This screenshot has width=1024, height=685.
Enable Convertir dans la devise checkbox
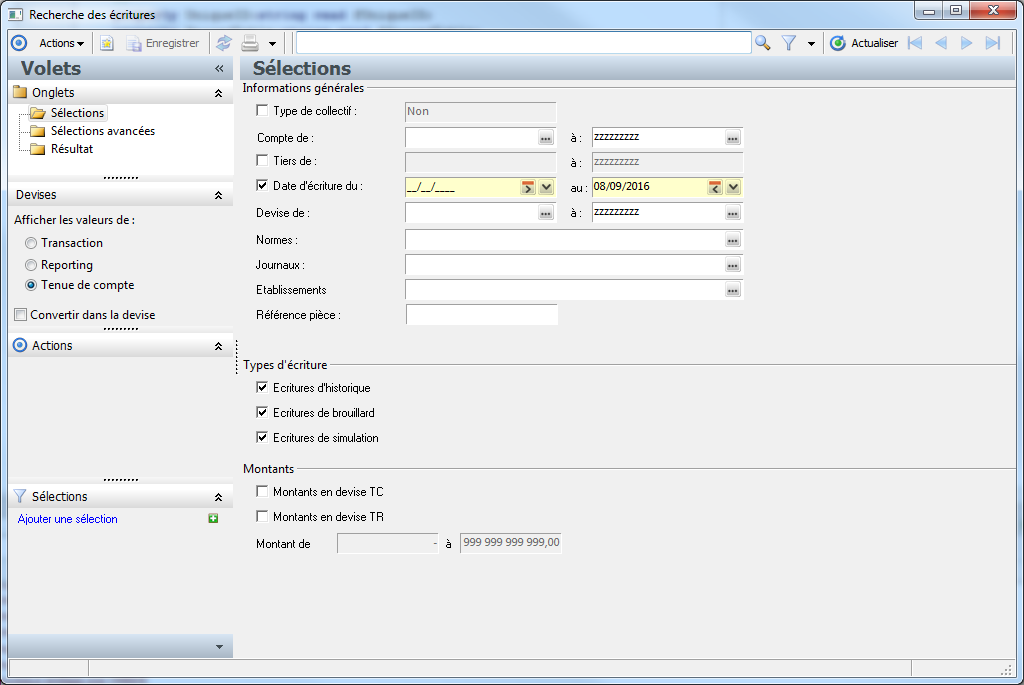pyautogui.click(x=21, y=315)
